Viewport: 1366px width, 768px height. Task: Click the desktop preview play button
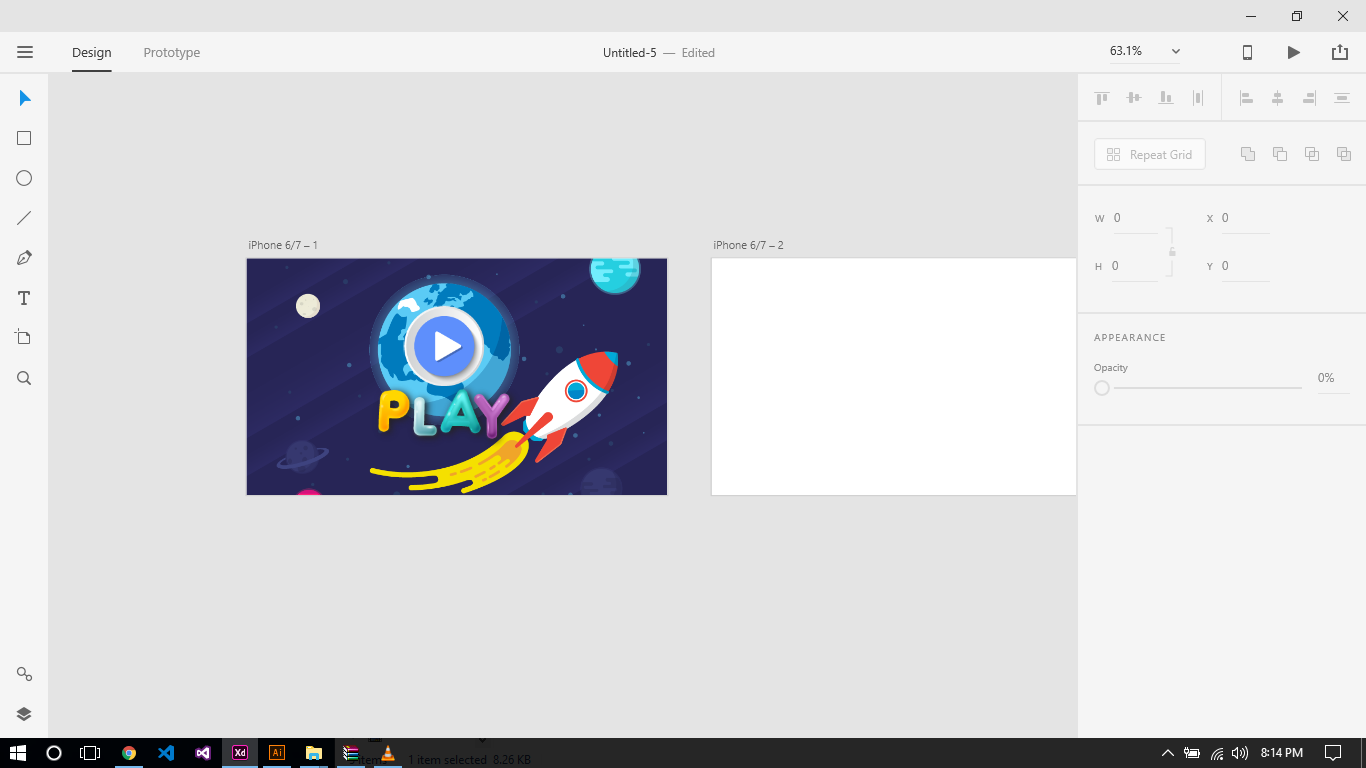pos(1293,52)
